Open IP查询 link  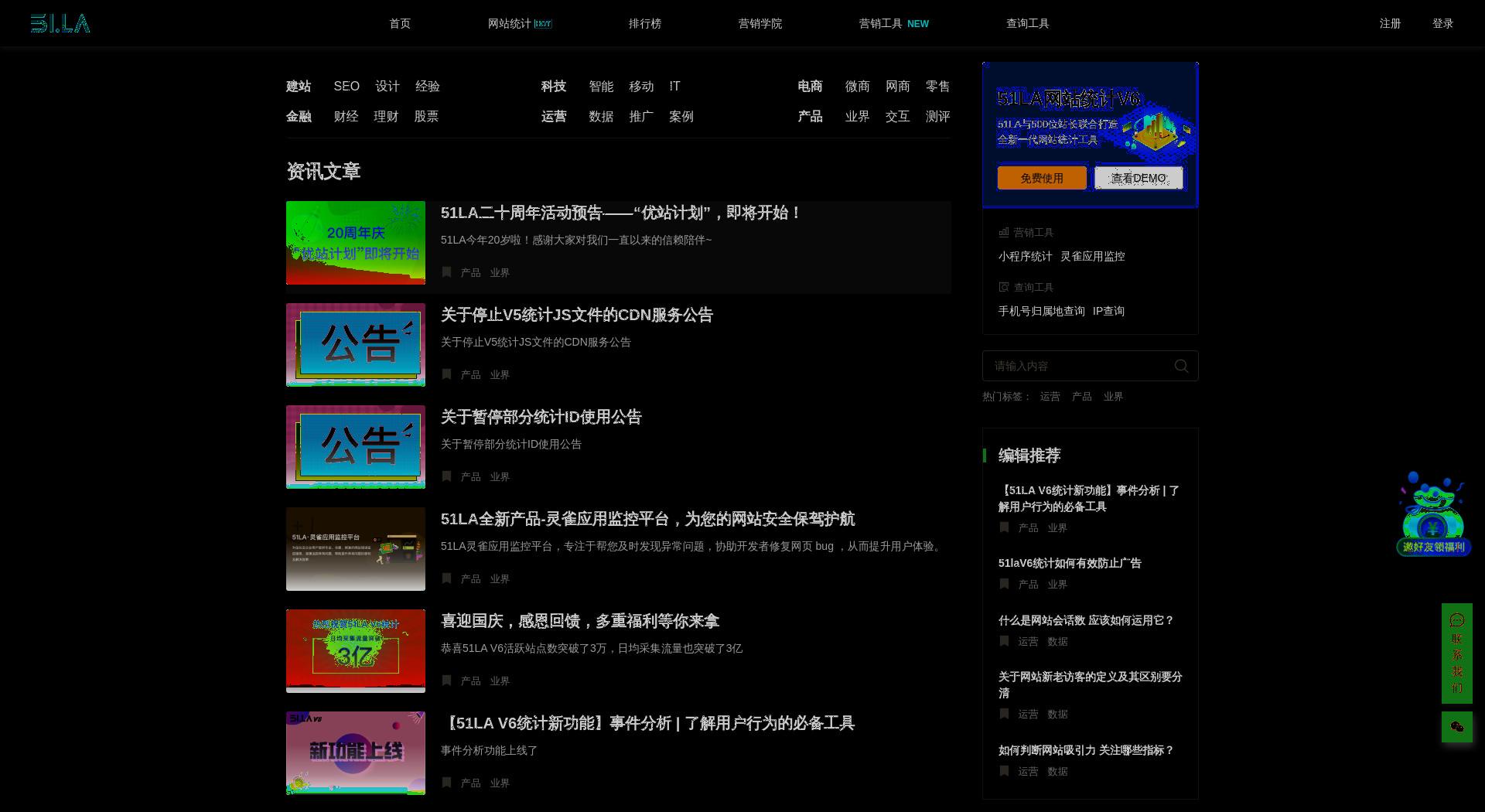tap(1108, 311)
